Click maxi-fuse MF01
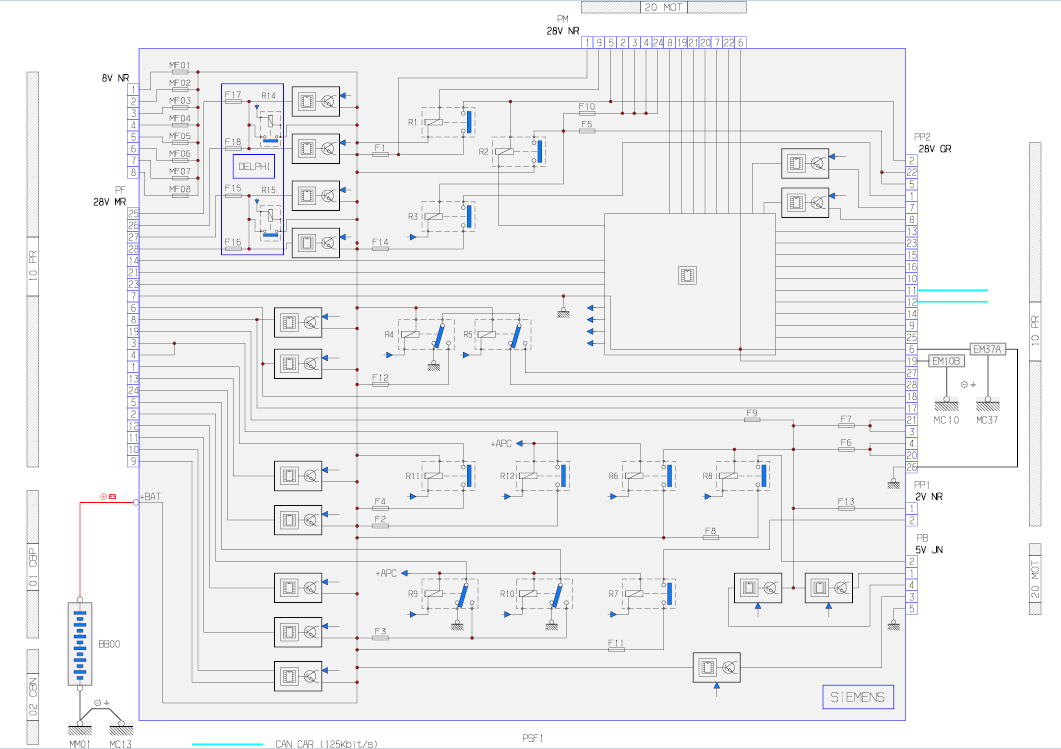Image resolution: width=1061 pixels, height=749 pixels. (x=180, y=72)
